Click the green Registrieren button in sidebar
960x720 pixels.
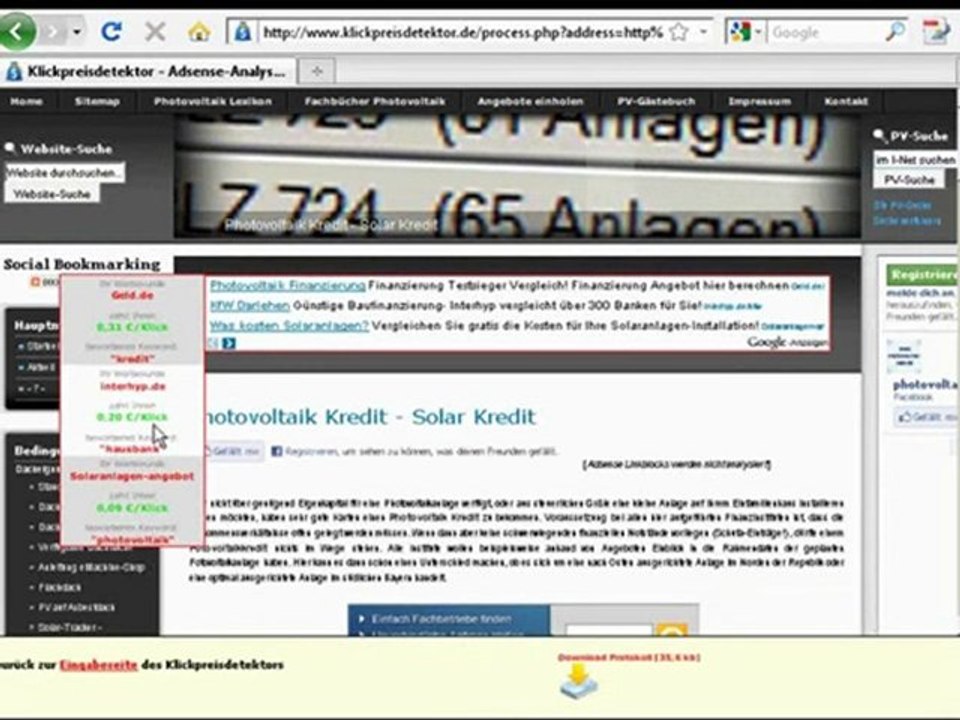[921, 274]
